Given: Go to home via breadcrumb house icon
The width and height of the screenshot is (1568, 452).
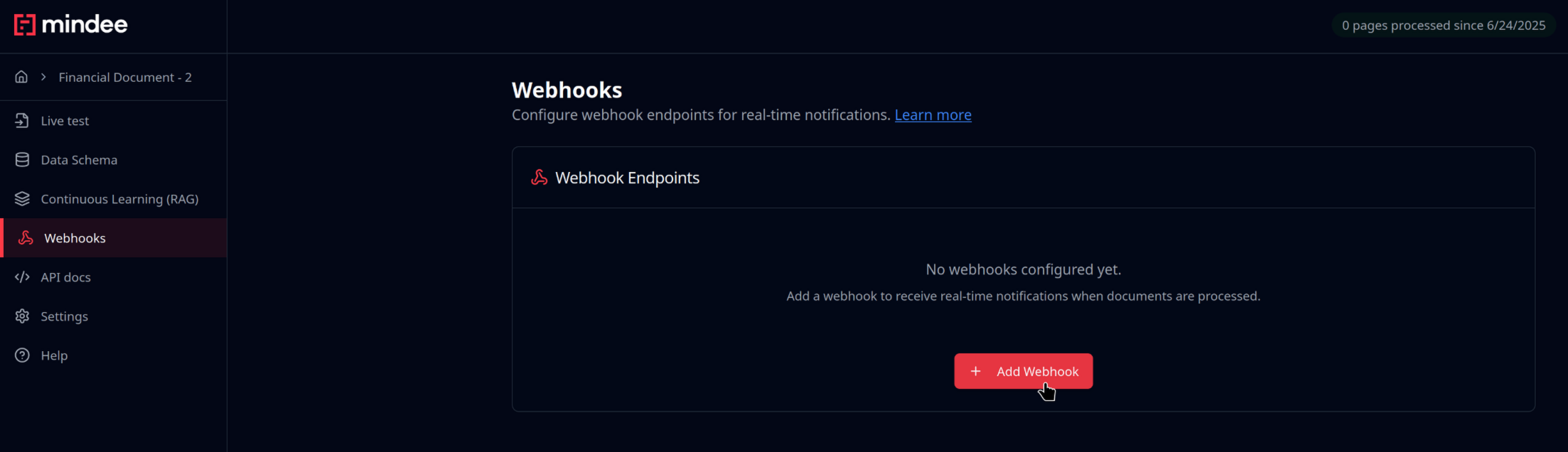Looking at the screenshot, I should (x=22, y=77).
